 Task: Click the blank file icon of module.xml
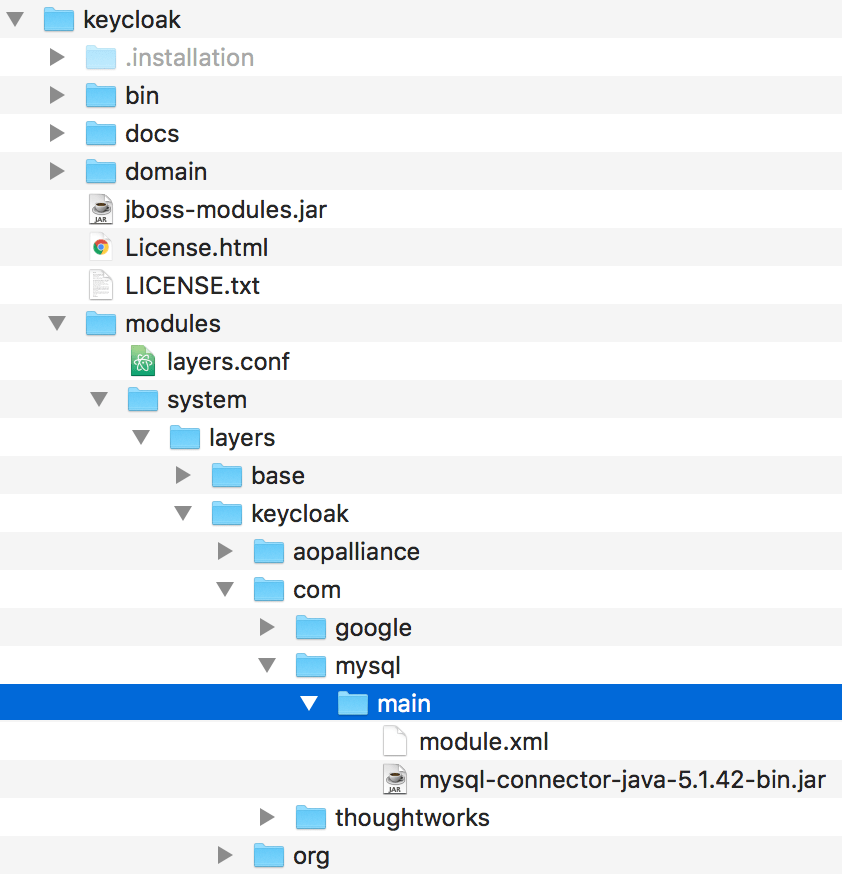(395, 741)
